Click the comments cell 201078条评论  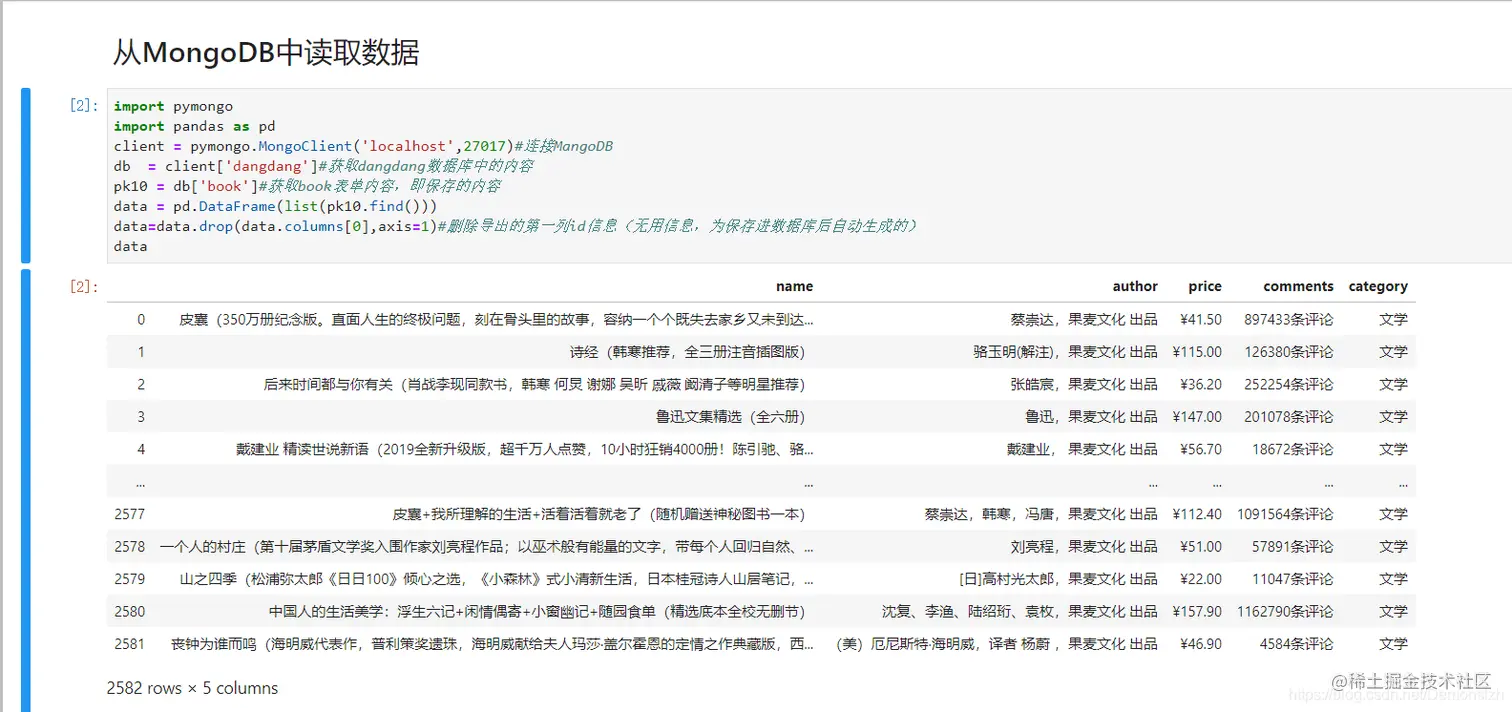[x=1289, y=416]
